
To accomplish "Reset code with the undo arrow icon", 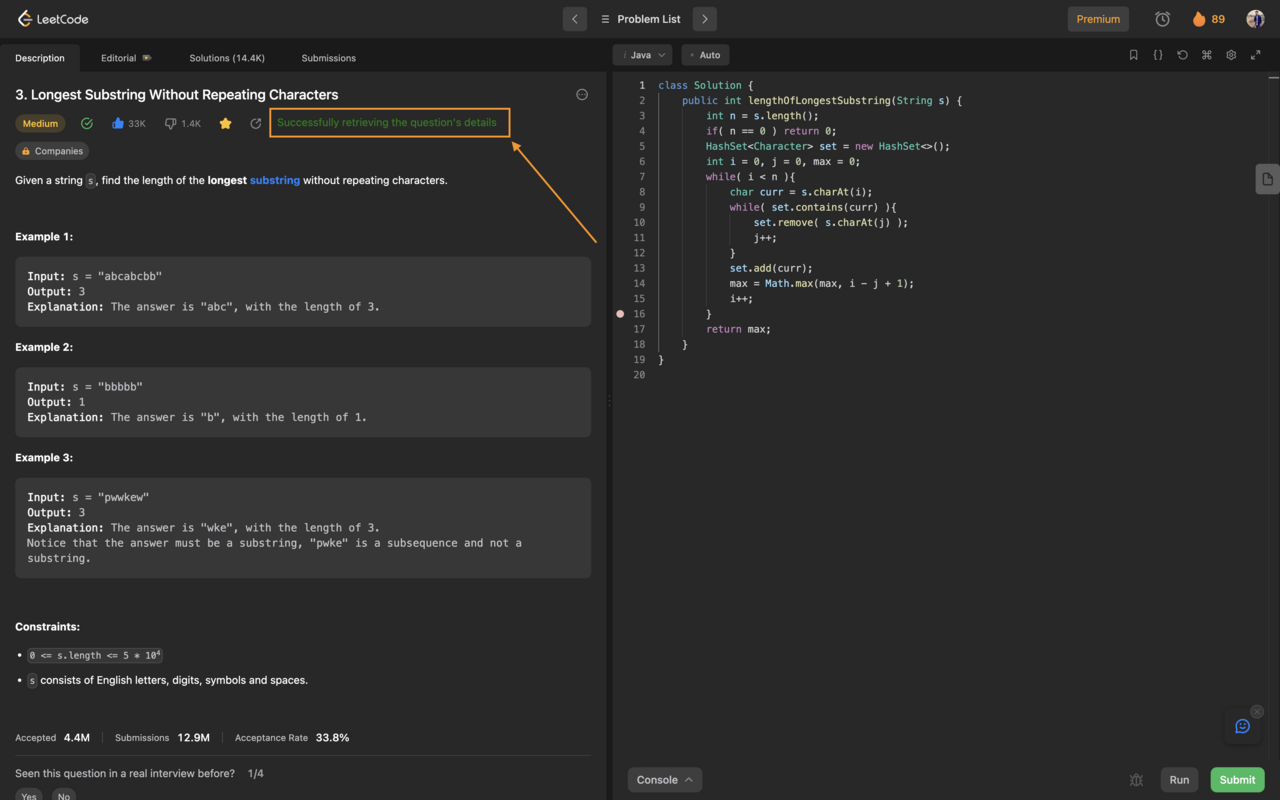I will (x=1182, y=55).
